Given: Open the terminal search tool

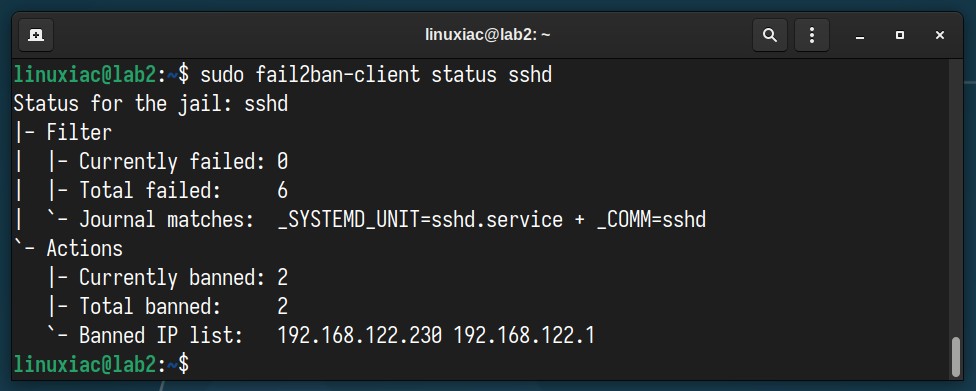Looking at the screenshot, I should click(x=770, y=35).
